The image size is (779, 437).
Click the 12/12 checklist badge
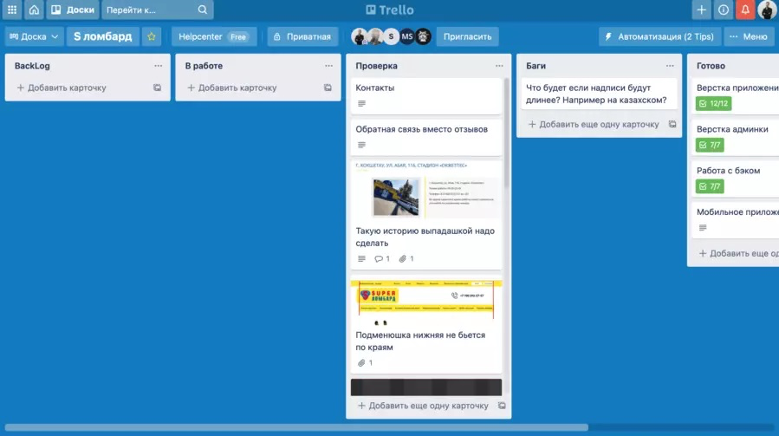point(713,104)
